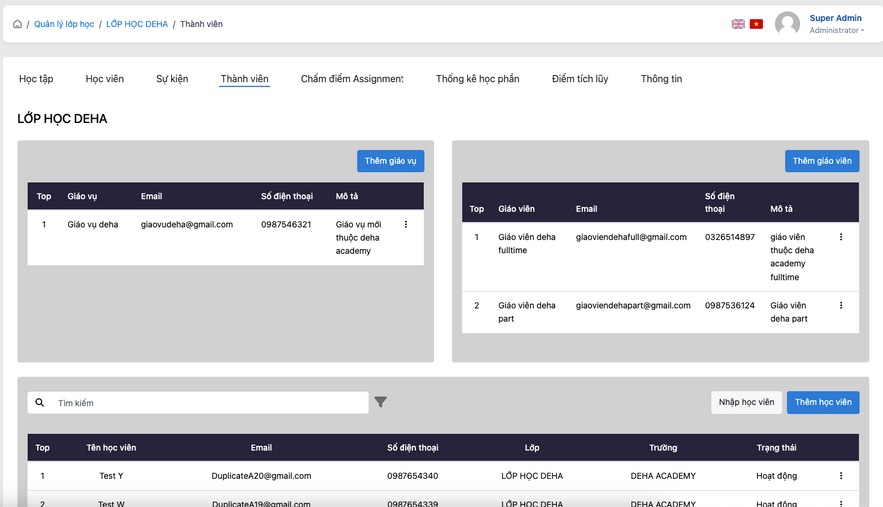Image resolution: width=883 pixels, height=507 pixels.
Task: Open the Sự kiện tab
Action: [x=172, y=79]
